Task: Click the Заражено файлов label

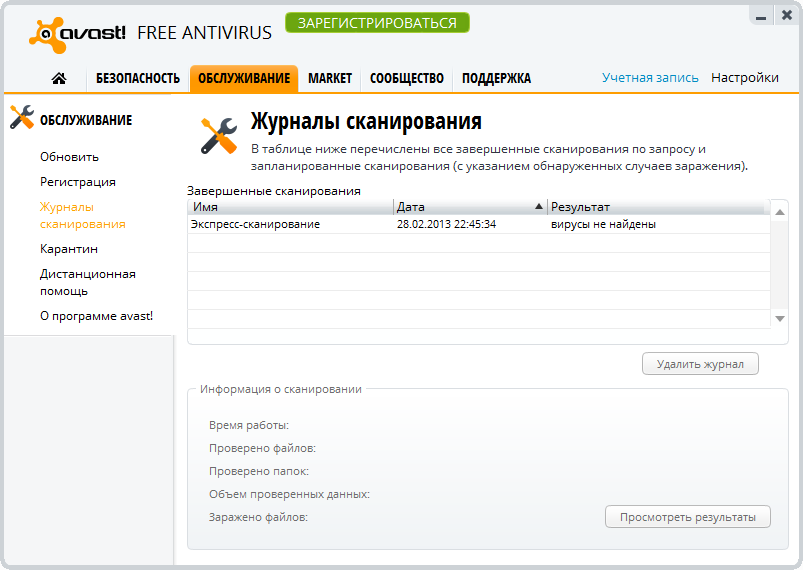Action: coord(258,518)
